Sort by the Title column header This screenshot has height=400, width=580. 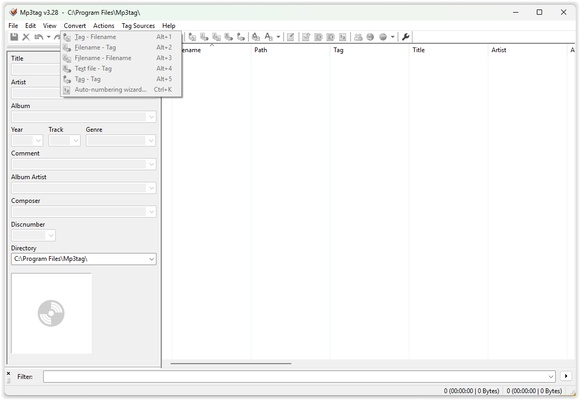(x=448, y=50)
